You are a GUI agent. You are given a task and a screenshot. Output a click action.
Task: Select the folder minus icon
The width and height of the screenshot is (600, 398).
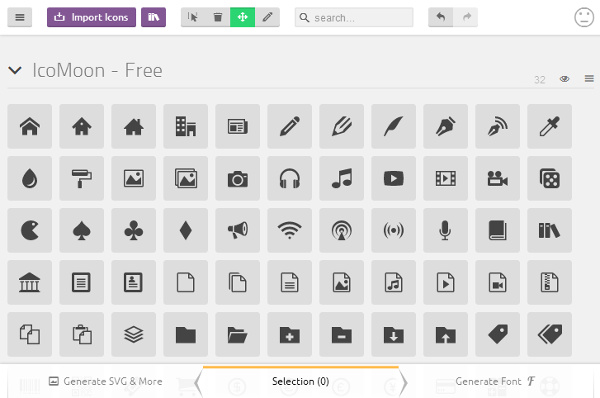click(x=342, y=334)
